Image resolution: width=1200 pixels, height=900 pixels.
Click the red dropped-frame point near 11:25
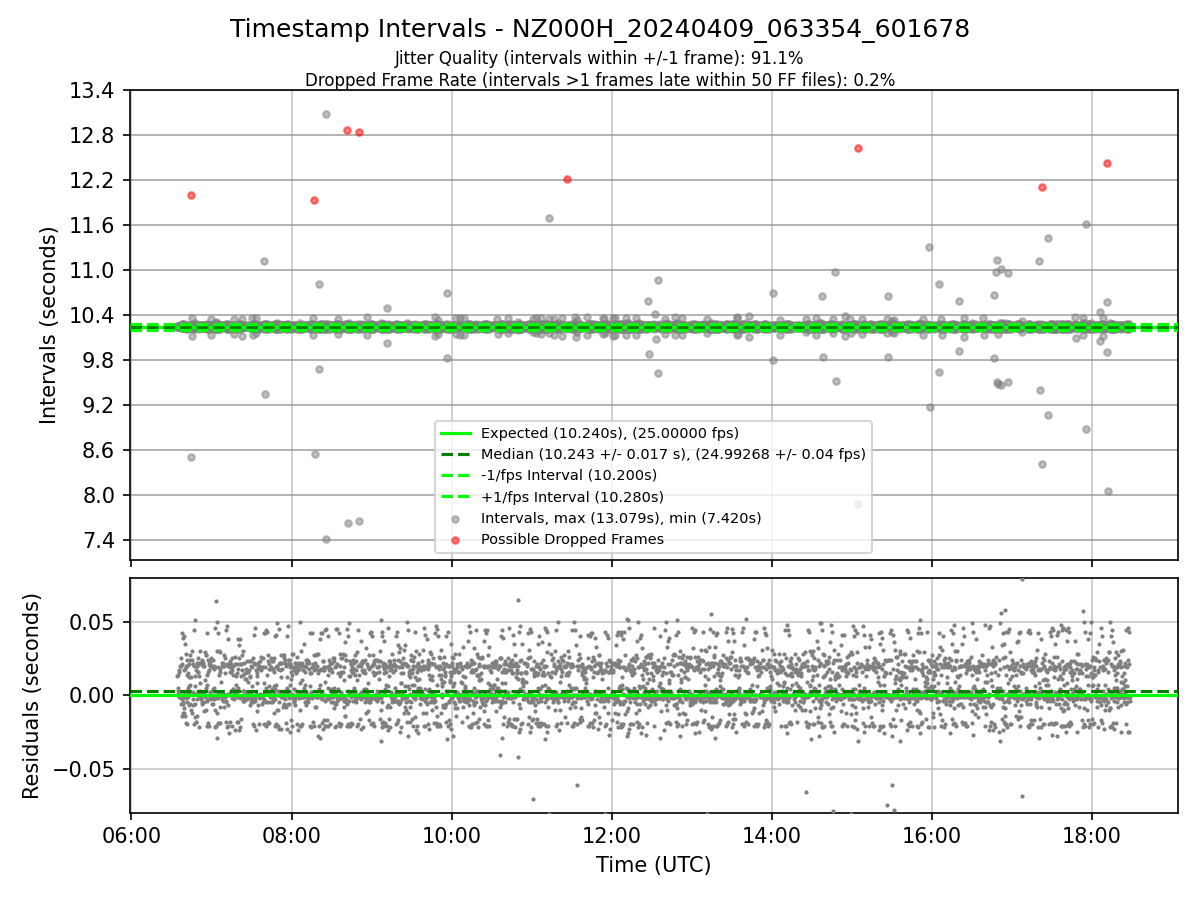coord(567,179)
